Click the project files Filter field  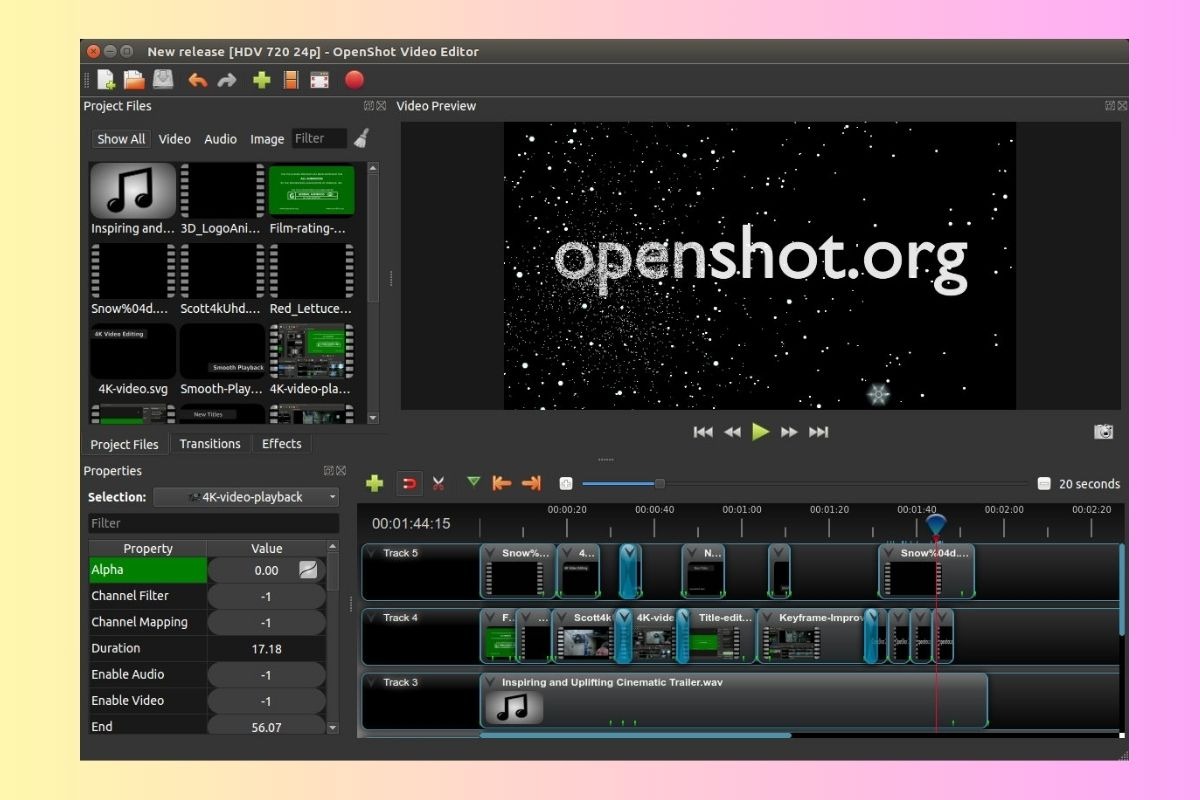[x=319, y=139]
